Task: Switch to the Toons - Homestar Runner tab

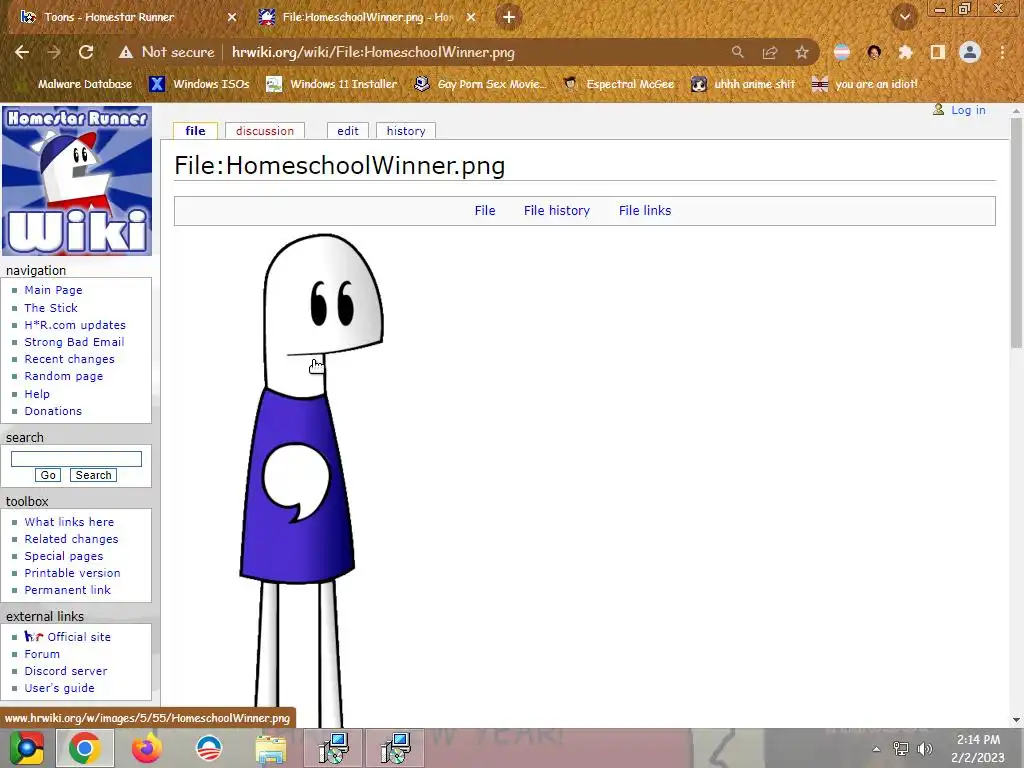Action: coord(108,17)
